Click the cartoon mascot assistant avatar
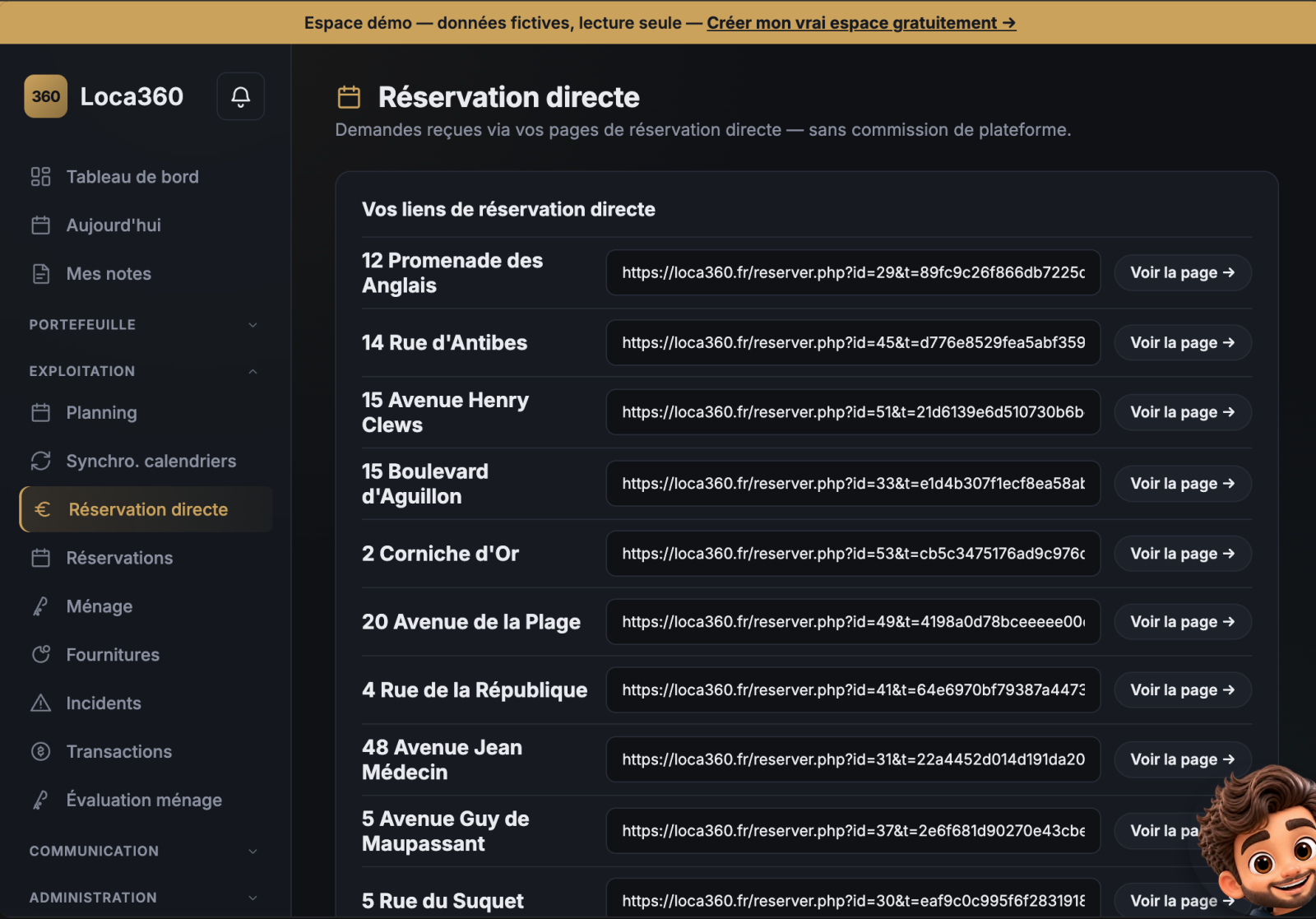This screenshot has width=1316, height=919. pos(1258,839)
